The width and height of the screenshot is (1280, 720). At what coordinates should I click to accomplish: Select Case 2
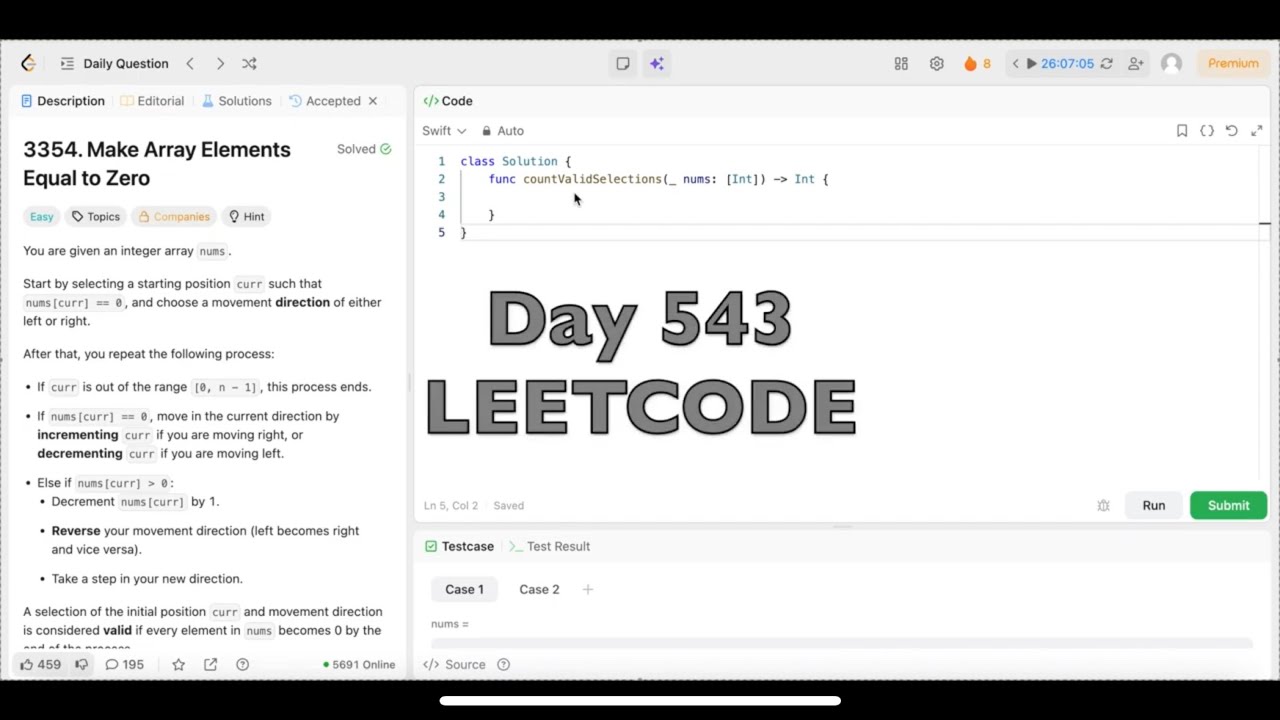(x=539, y=589)
